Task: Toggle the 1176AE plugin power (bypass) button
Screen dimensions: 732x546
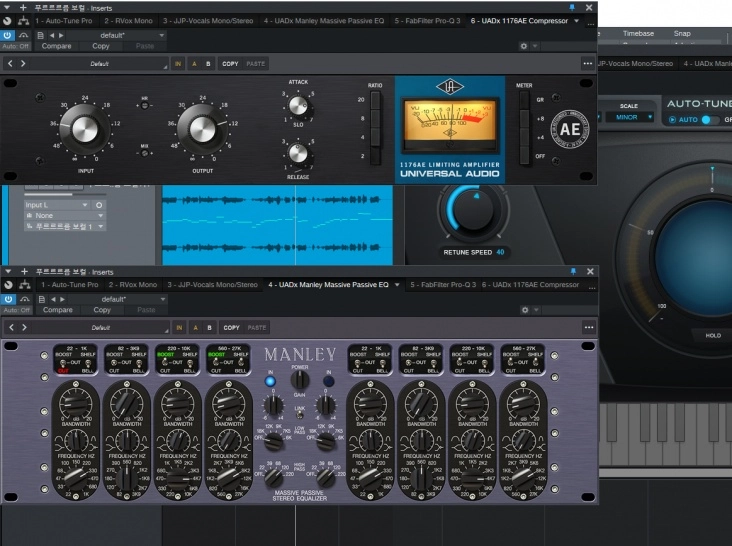Action: point(8,34)
